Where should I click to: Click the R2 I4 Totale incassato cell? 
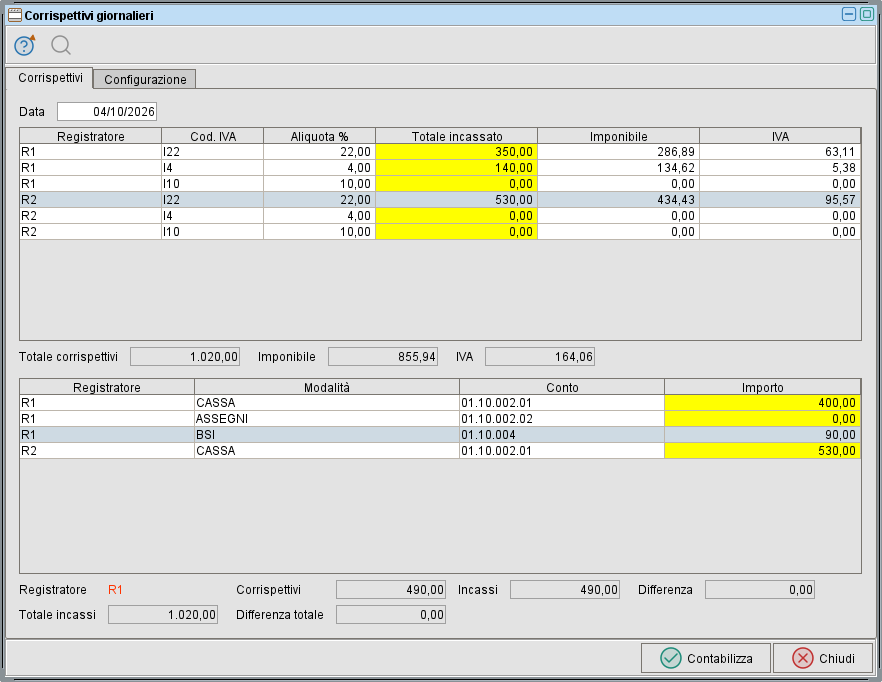pyautogui.click(x=456, y=216)
